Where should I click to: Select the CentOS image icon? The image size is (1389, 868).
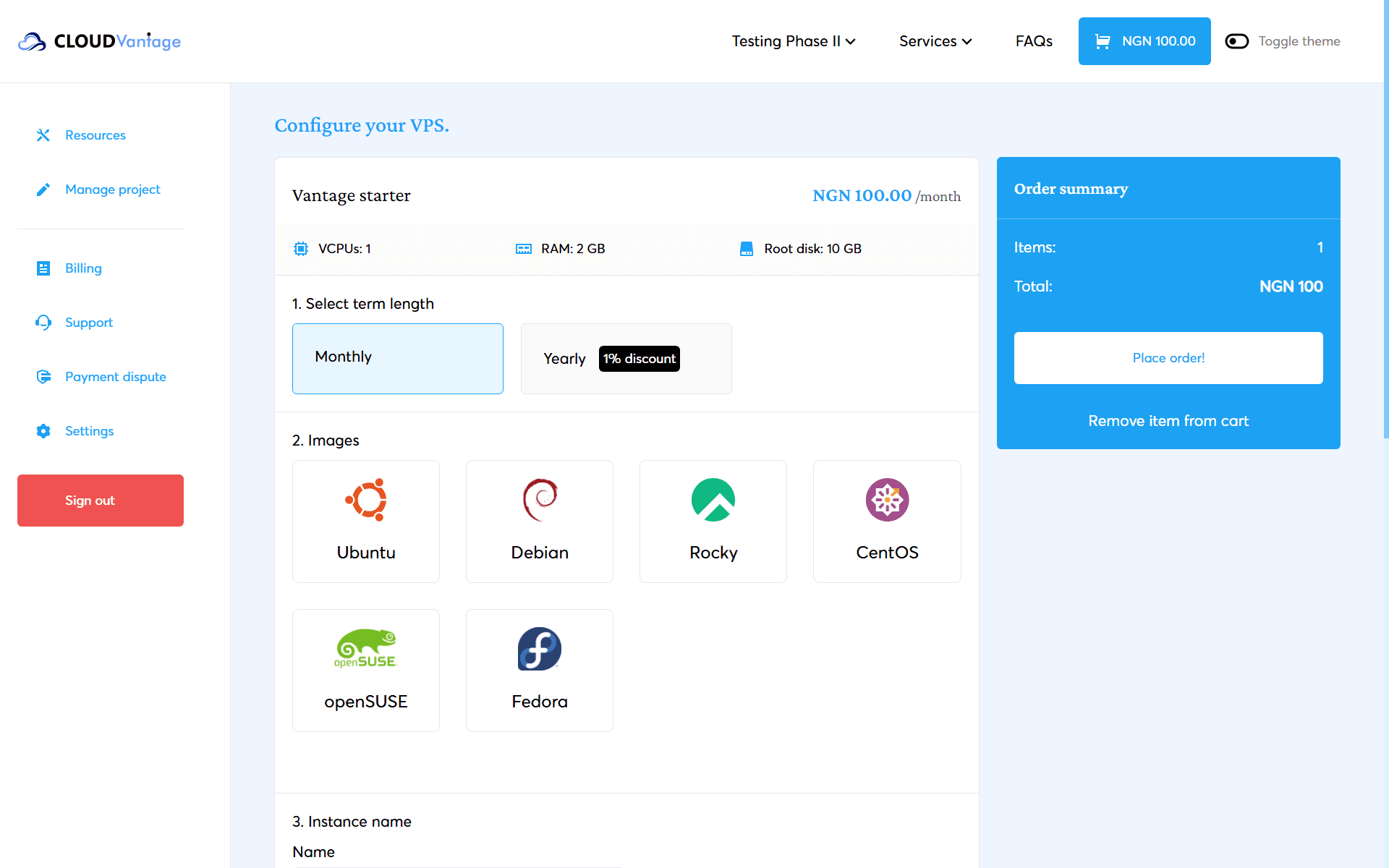pyautogui.click(x=887, y=500)
